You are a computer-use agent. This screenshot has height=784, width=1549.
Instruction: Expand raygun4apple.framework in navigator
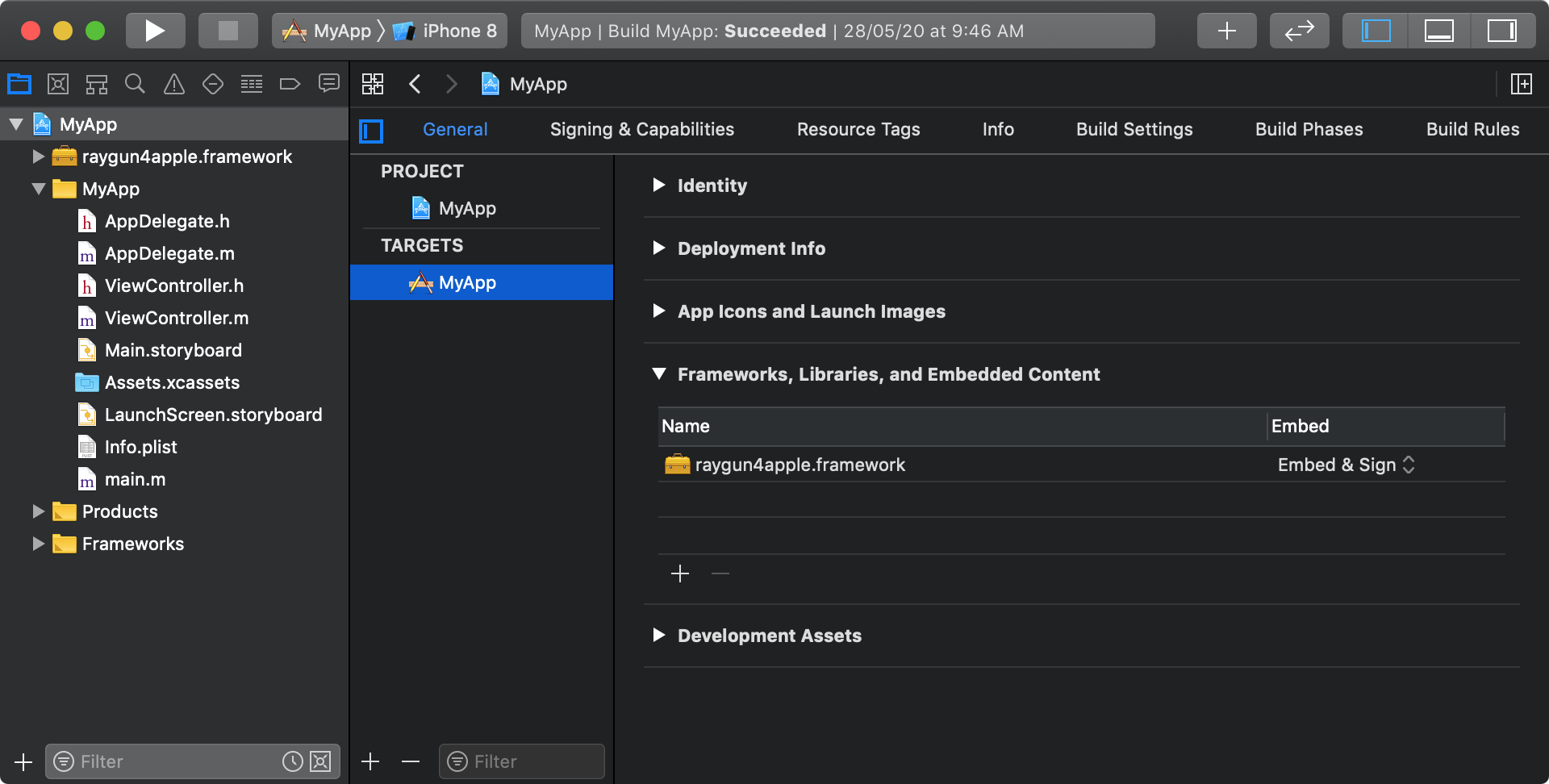pyautogui.click(x=38, y=156)
